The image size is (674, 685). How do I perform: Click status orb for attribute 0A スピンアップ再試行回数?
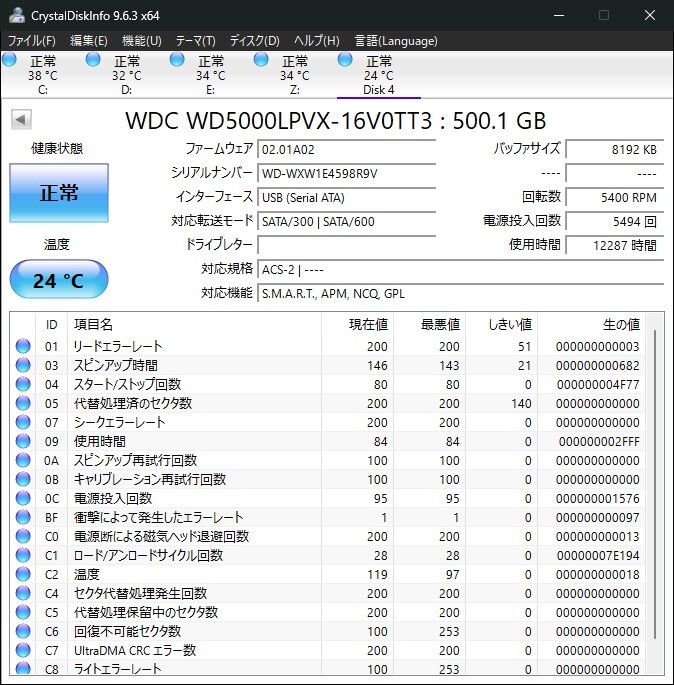pos(23,460)
